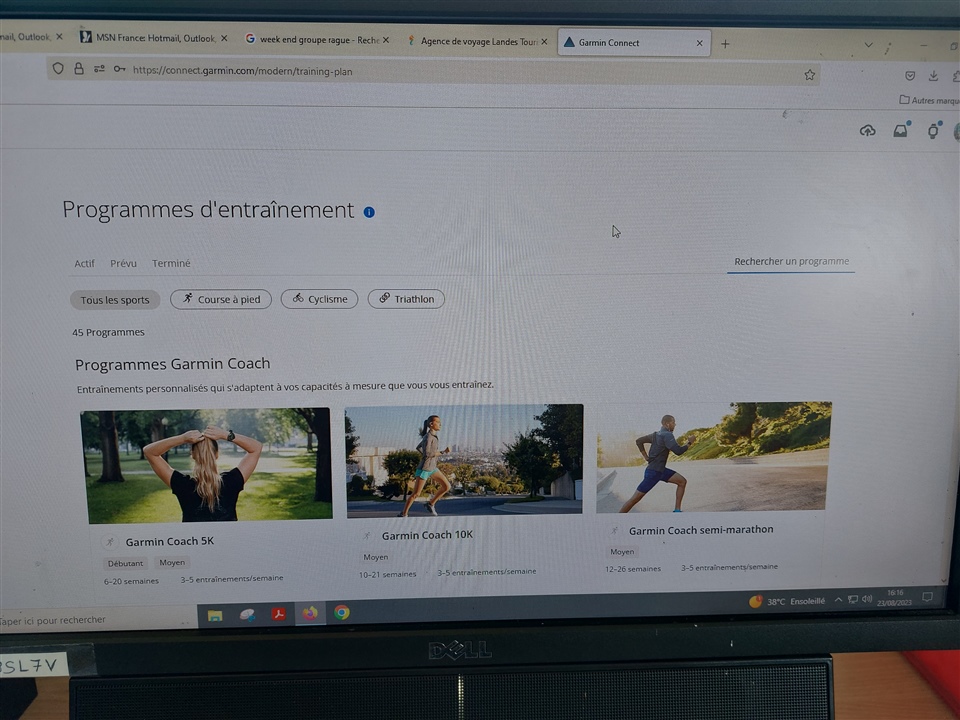Image resolution: width=960 pixels, height=720 pixels.
Task: Click the browser address bar URL
Action: (242, 71)
